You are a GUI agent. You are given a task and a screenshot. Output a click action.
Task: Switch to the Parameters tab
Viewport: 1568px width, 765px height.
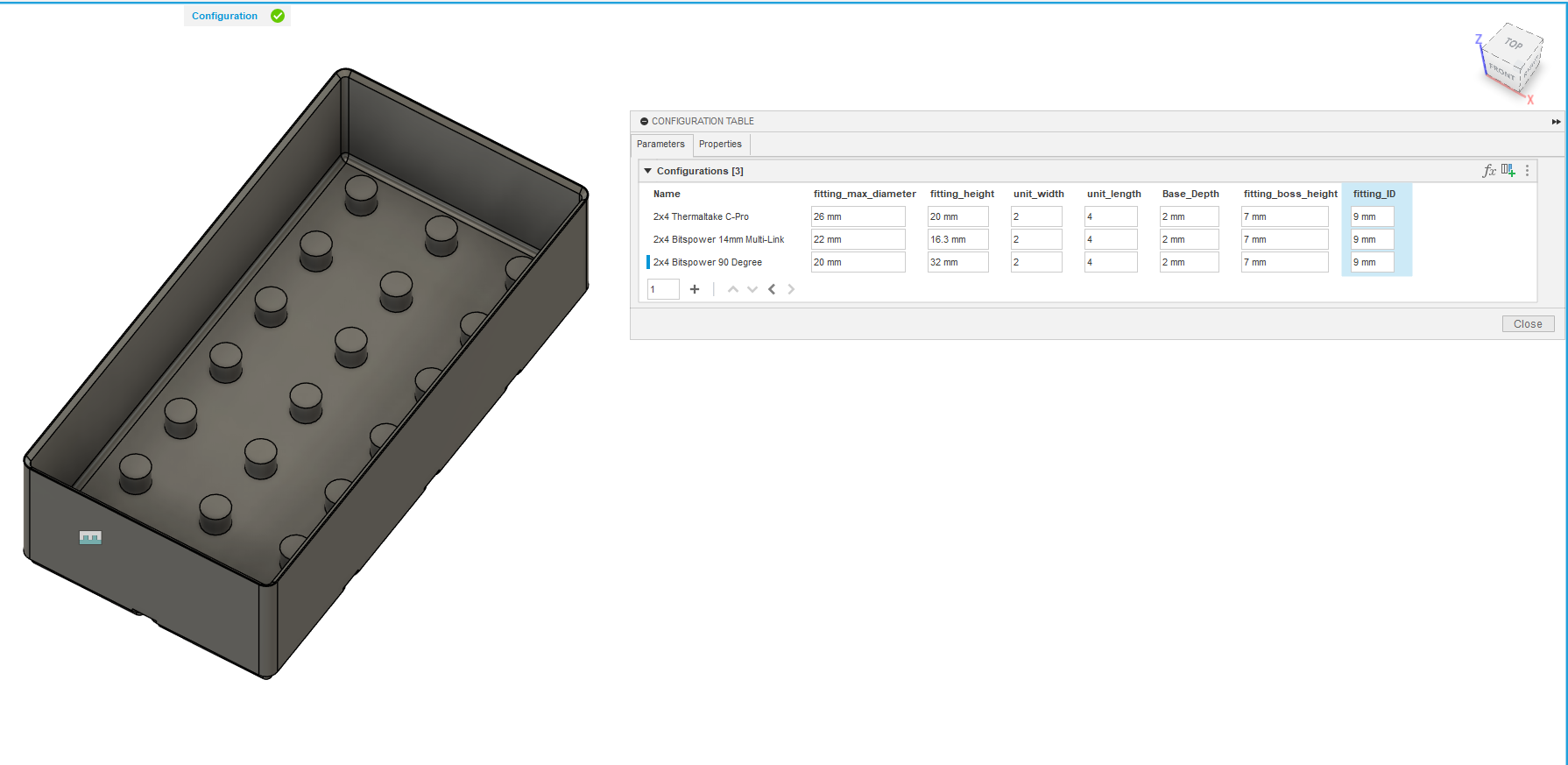tap(661, 145)
